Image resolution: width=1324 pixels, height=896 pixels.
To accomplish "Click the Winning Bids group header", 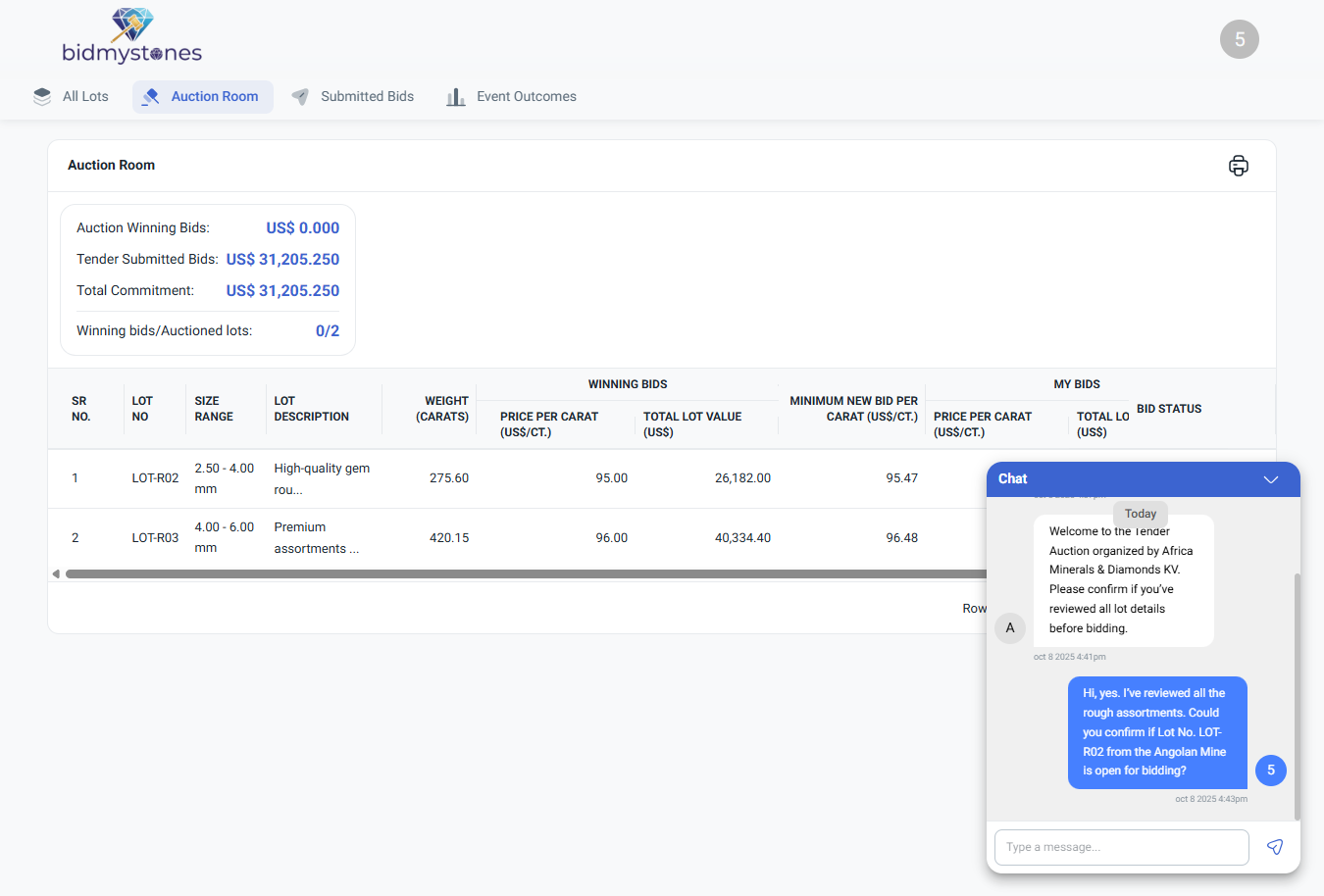I will click(x=628, y=384).
